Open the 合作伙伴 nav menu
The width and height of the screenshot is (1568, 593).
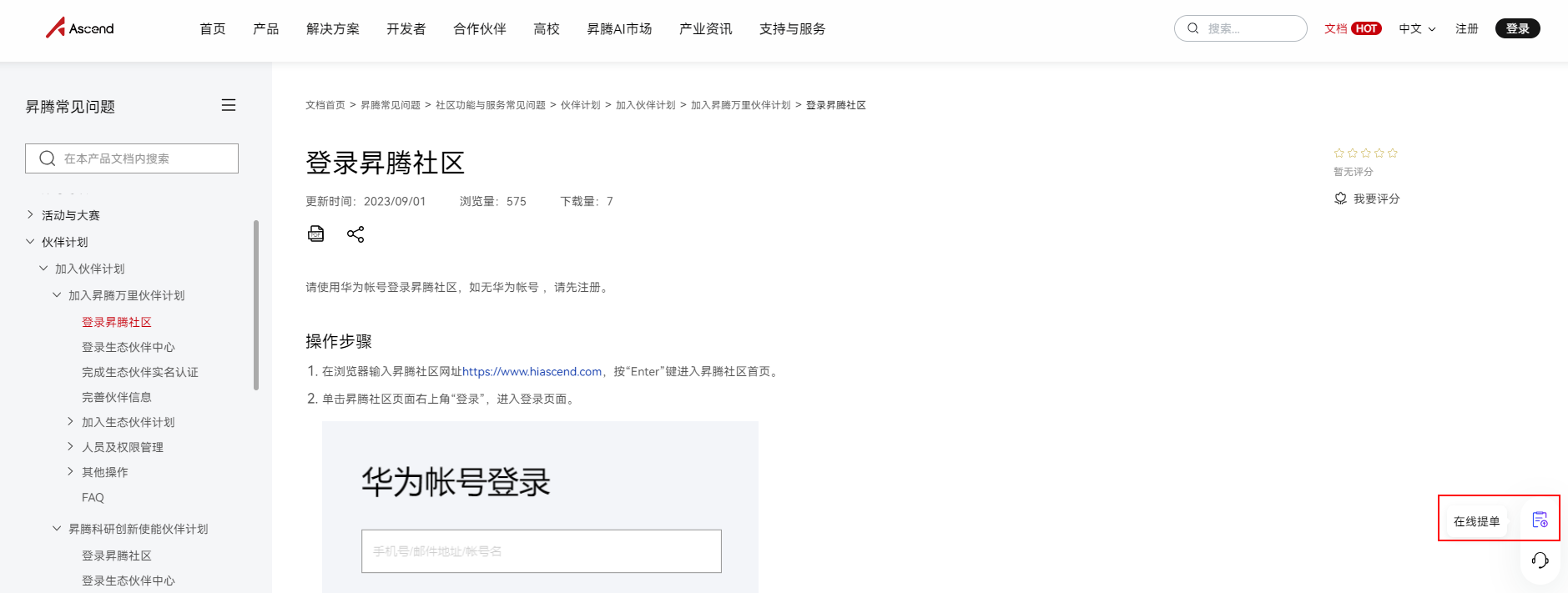point(480,28)
